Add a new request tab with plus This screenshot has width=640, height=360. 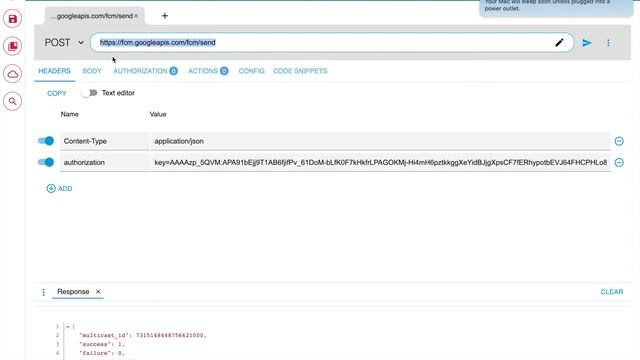click(164, 16)
